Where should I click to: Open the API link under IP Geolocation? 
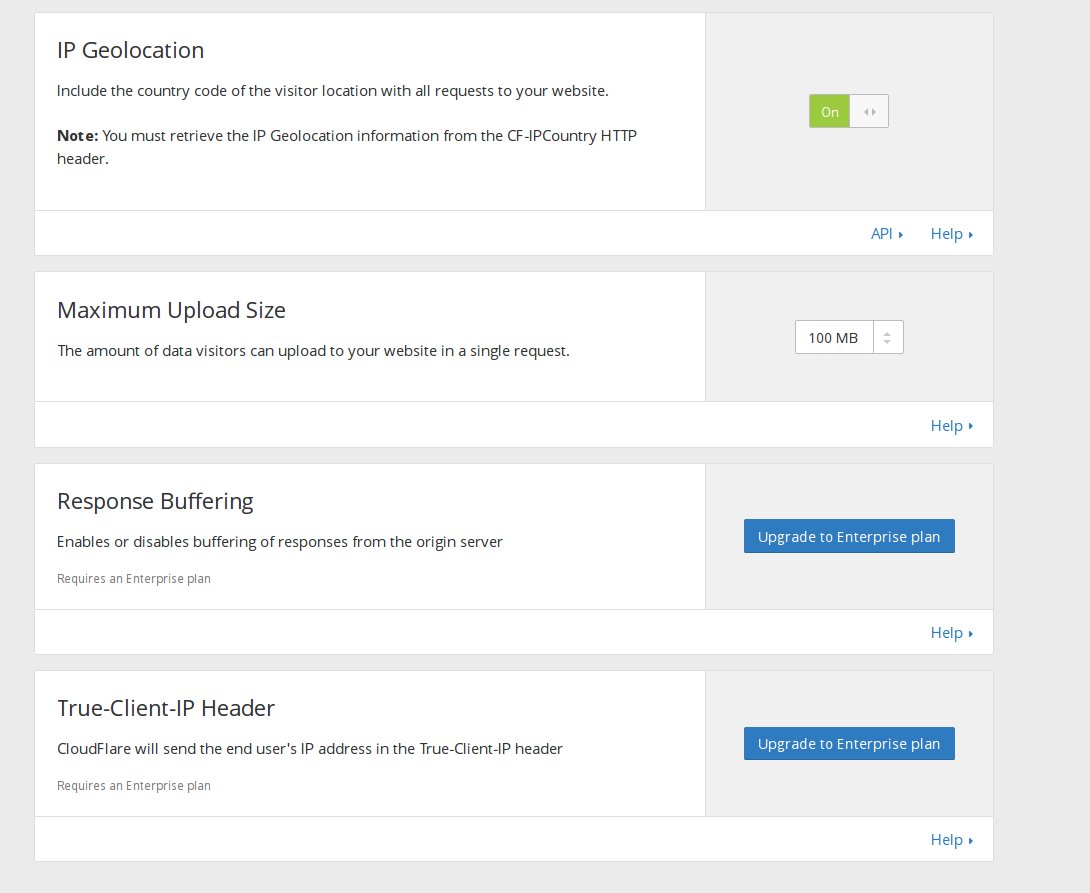[x=886, y=234]
